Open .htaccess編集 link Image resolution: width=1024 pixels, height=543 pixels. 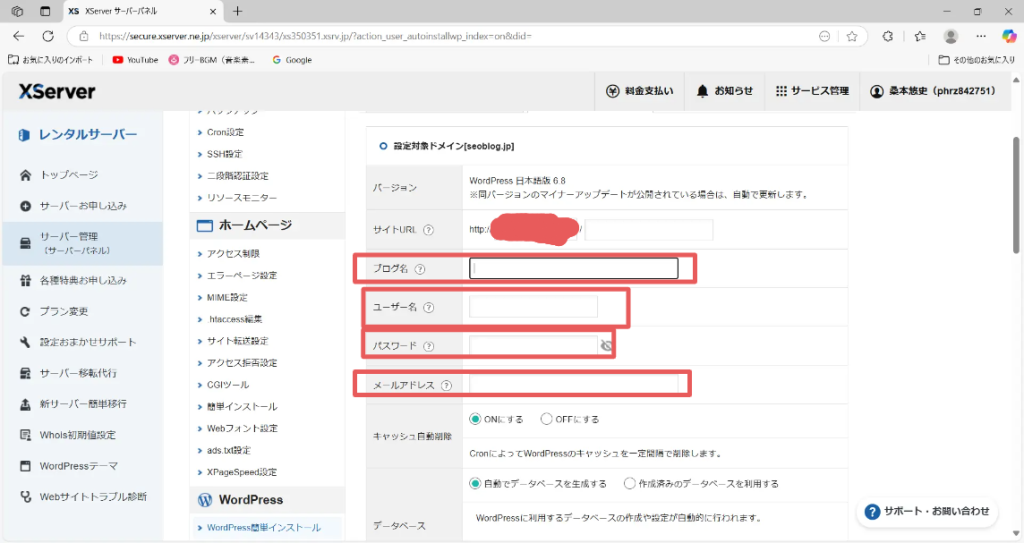(234, 320)
